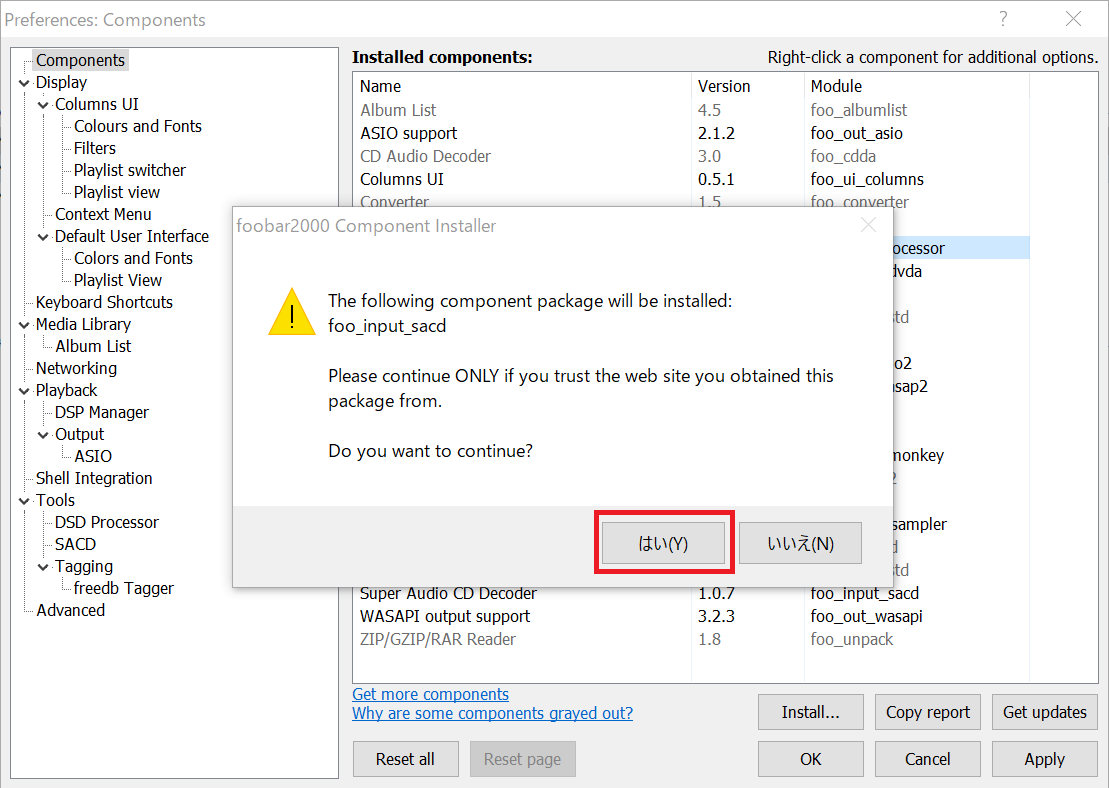This screenshot has height=788, width=1109.
Task: Collapse the Tools tree node
Action: [x=25, y=501]
